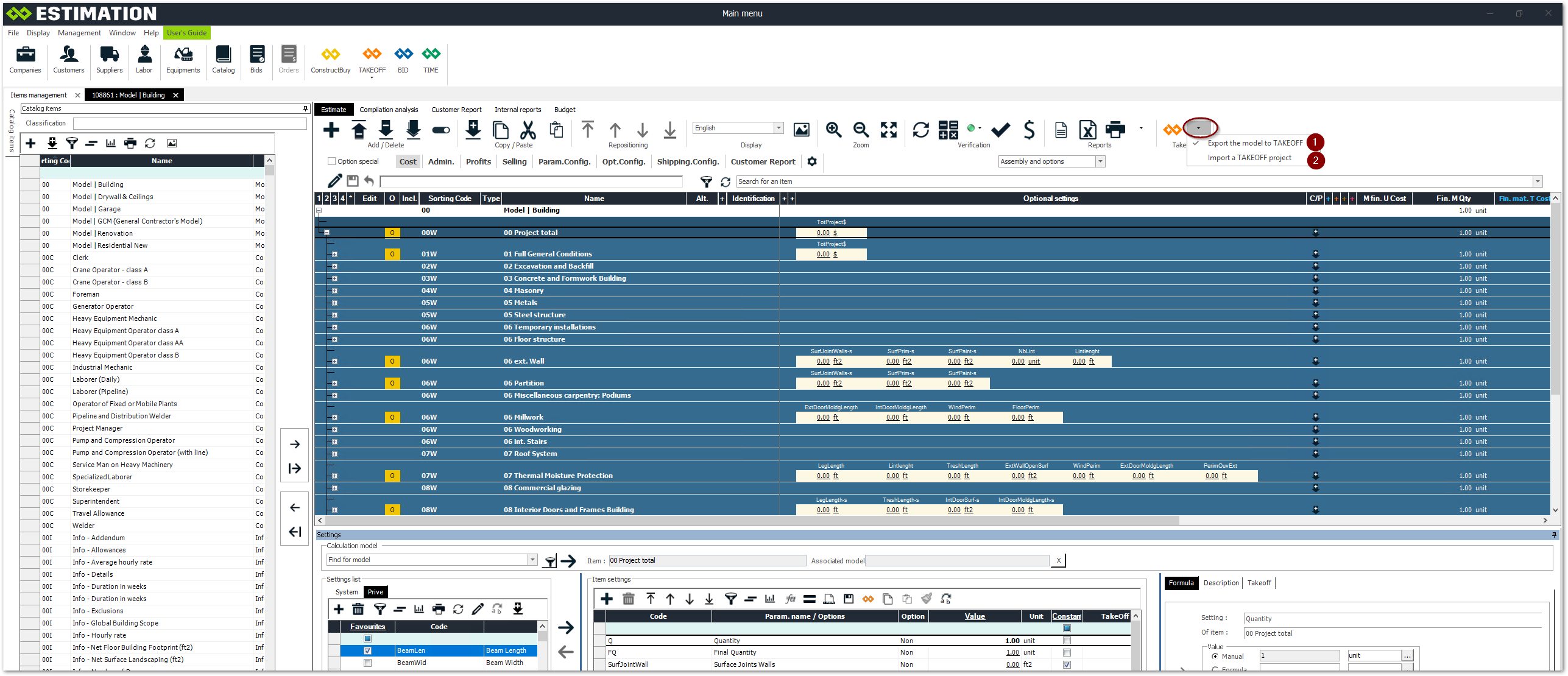Switch to the Compilation analysis tab
Image resolution: width=1568 pixels, height=676 pixels.
[389, 110]
